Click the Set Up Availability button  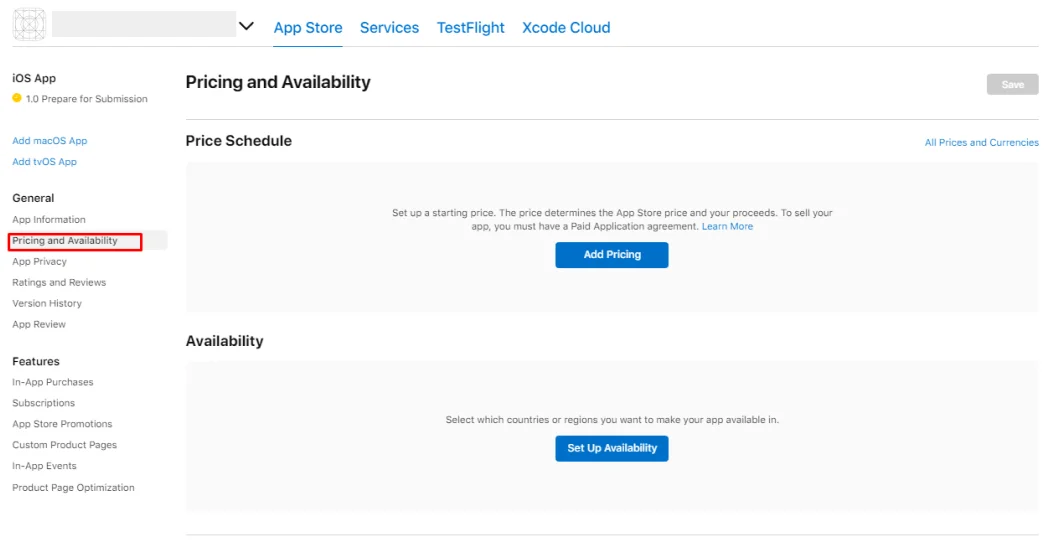(612, 448)
